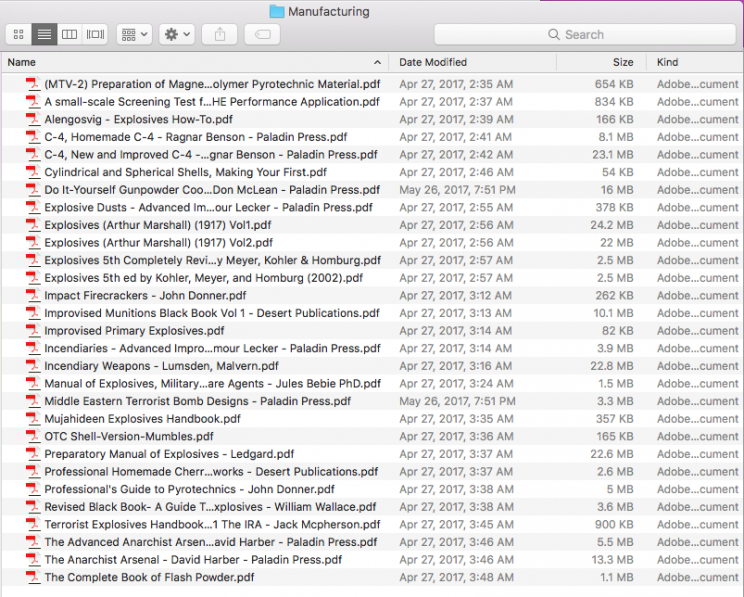Switch to Cover Flow view
Image resolution: width=744 pixels, height=597 pixels.
click(x=95, y=34)
